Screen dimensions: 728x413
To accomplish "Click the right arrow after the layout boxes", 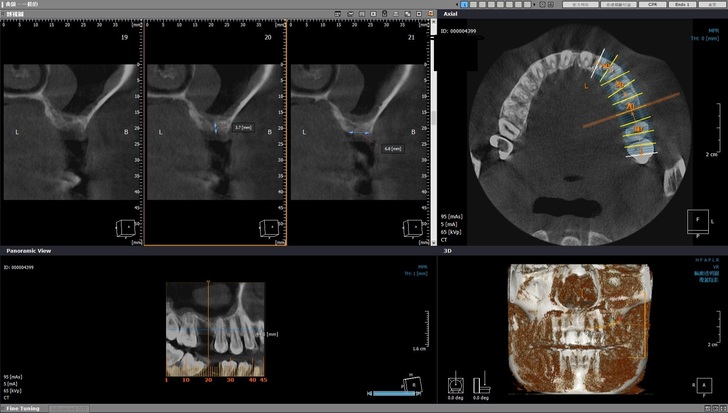I will point(534,4).
